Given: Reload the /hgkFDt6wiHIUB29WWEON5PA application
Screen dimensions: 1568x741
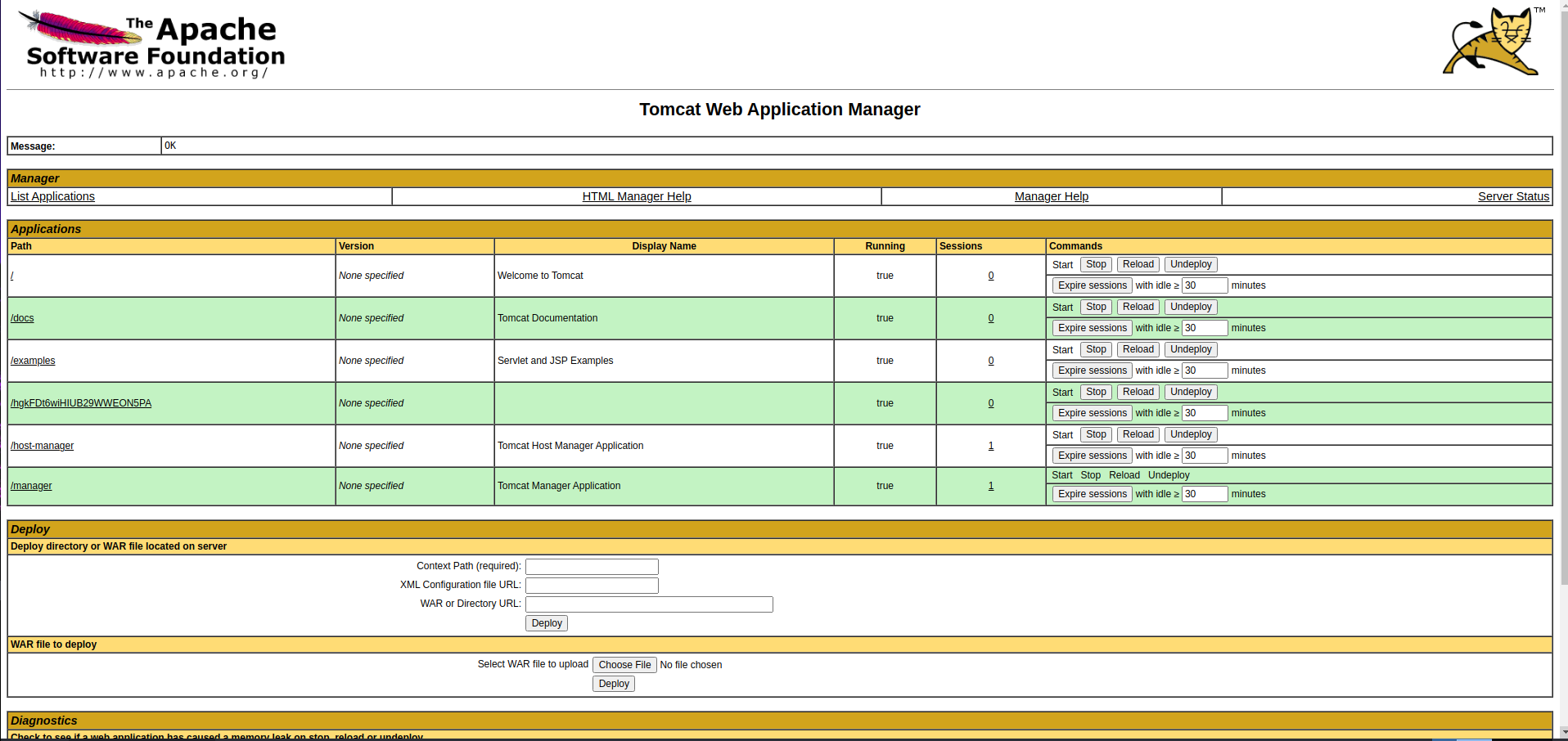Looking at the screenshot, I should [1138, 392].
